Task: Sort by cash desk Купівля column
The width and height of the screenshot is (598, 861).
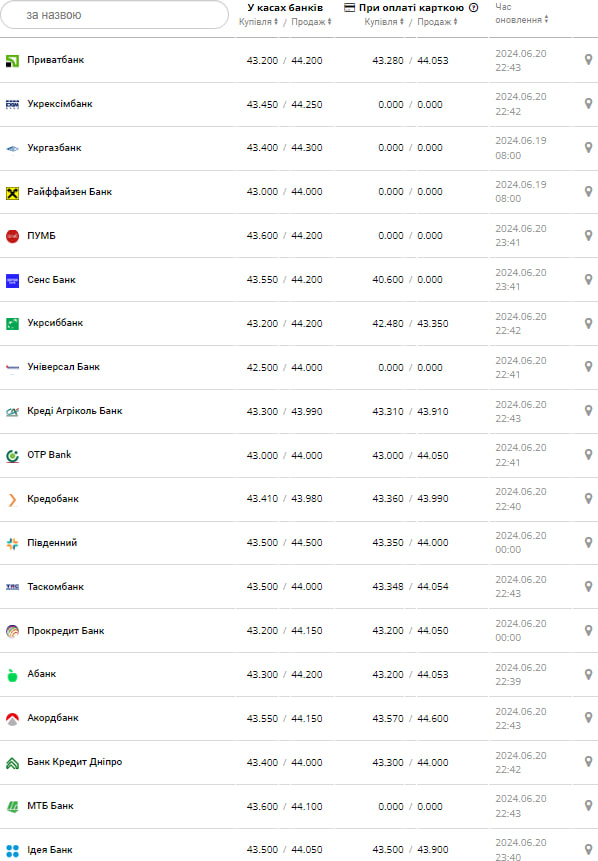Action: (258, 22)
